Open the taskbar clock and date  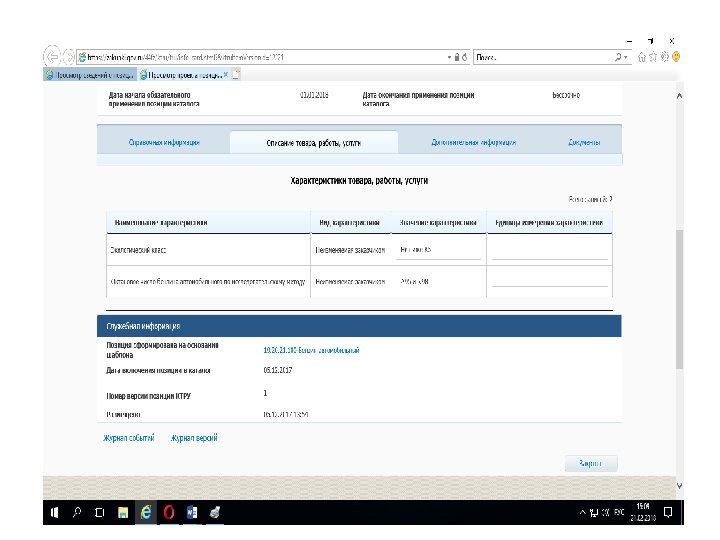tap(643, 512)
